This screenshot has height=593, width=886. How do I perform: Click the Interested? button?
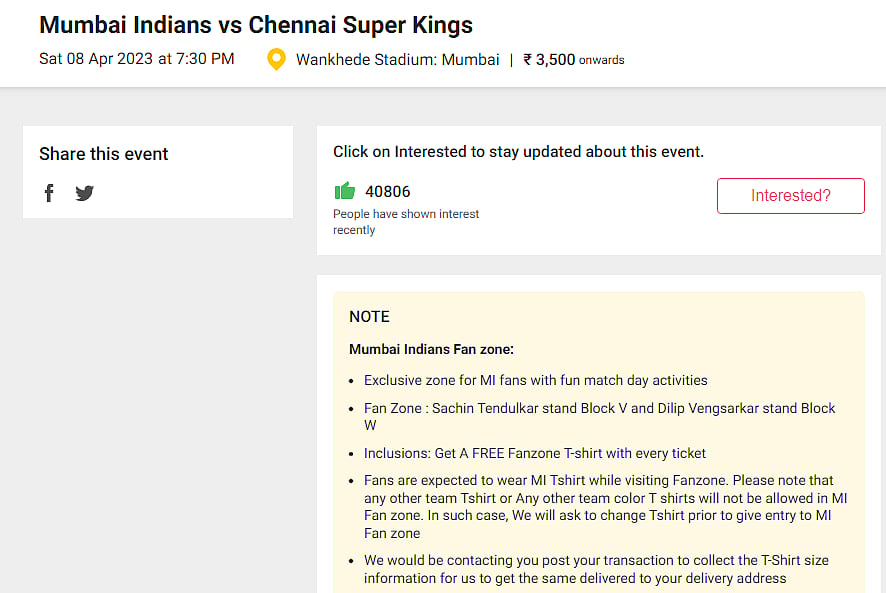[790, 195]
